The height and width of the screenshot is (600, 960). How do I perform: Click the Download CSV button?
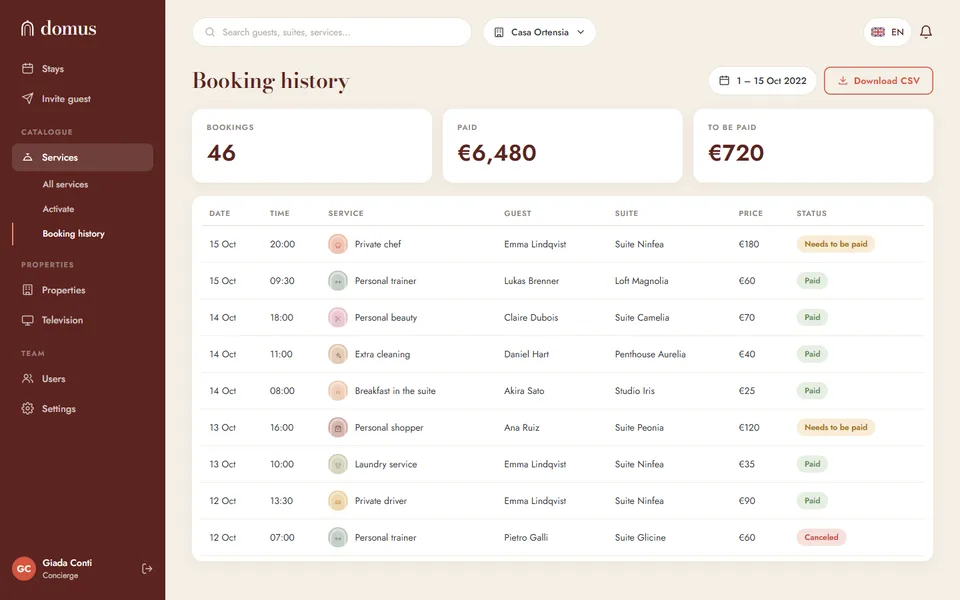tap(879, 81)
